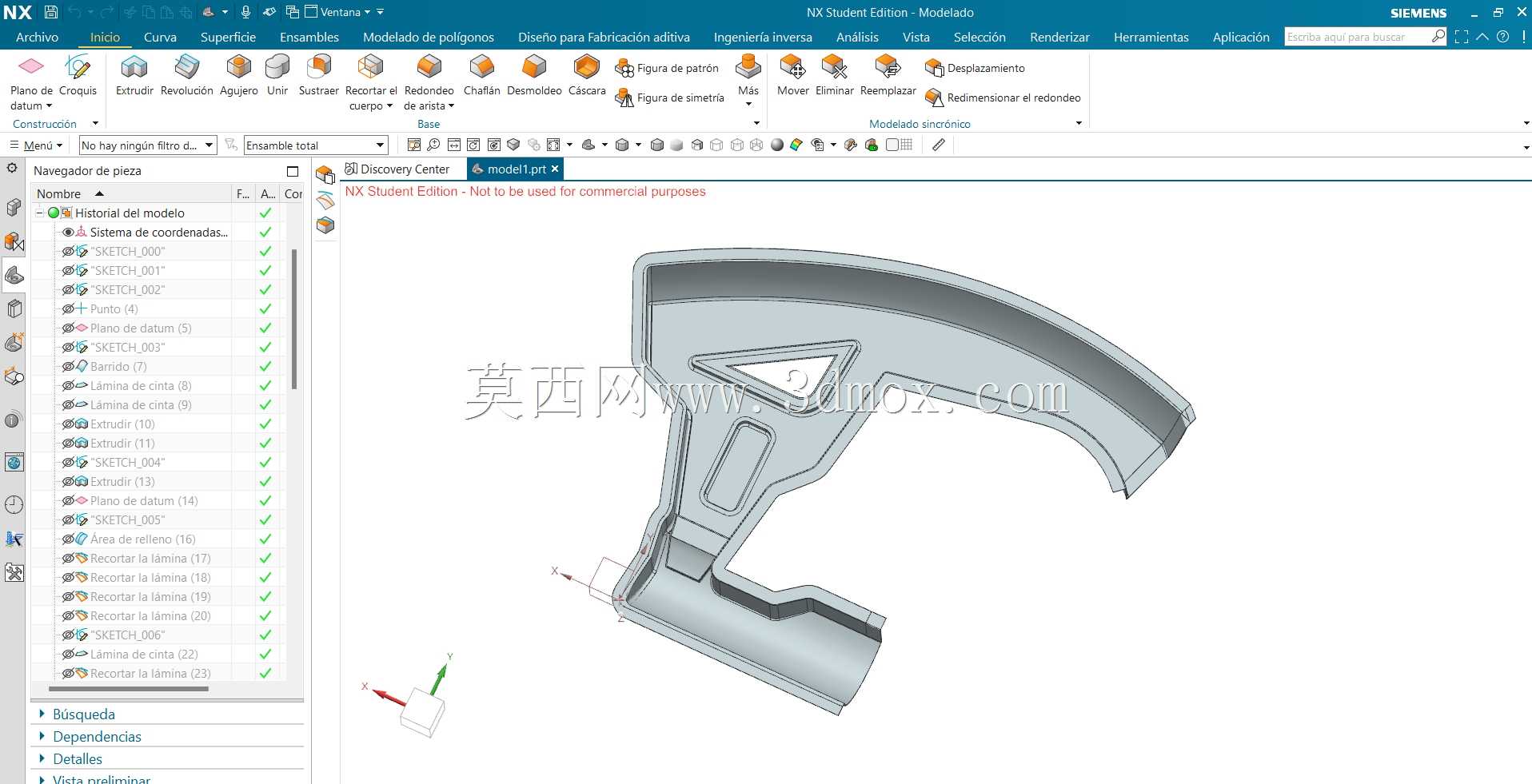Open the Menú dropdown
Screen dimensions: 1532x784
click(36, 145)
